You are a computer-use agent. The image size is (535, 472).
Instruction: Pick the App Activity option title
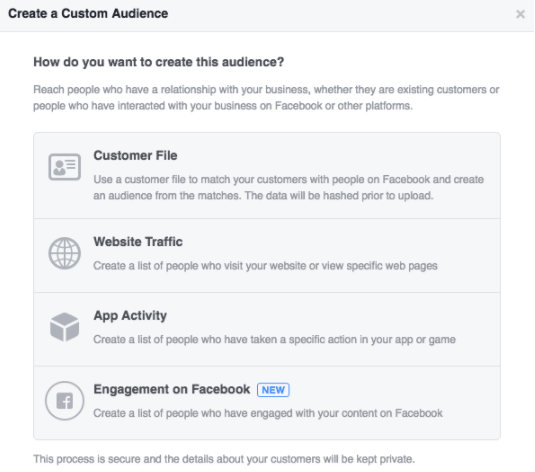click(x=130, y=316)
